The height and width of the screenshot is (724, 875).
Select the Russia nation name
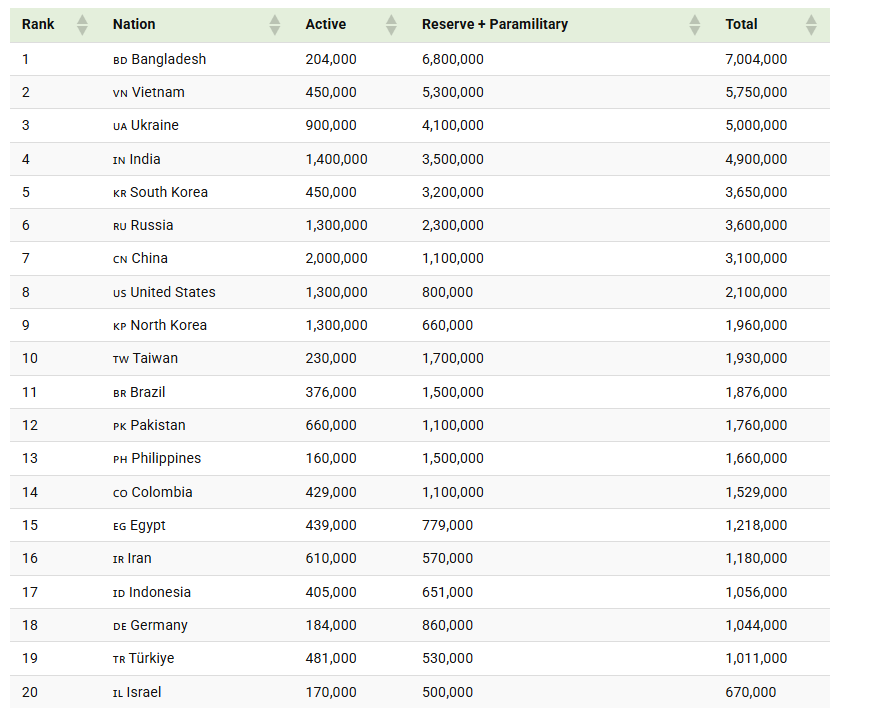(x=152, y=225)
